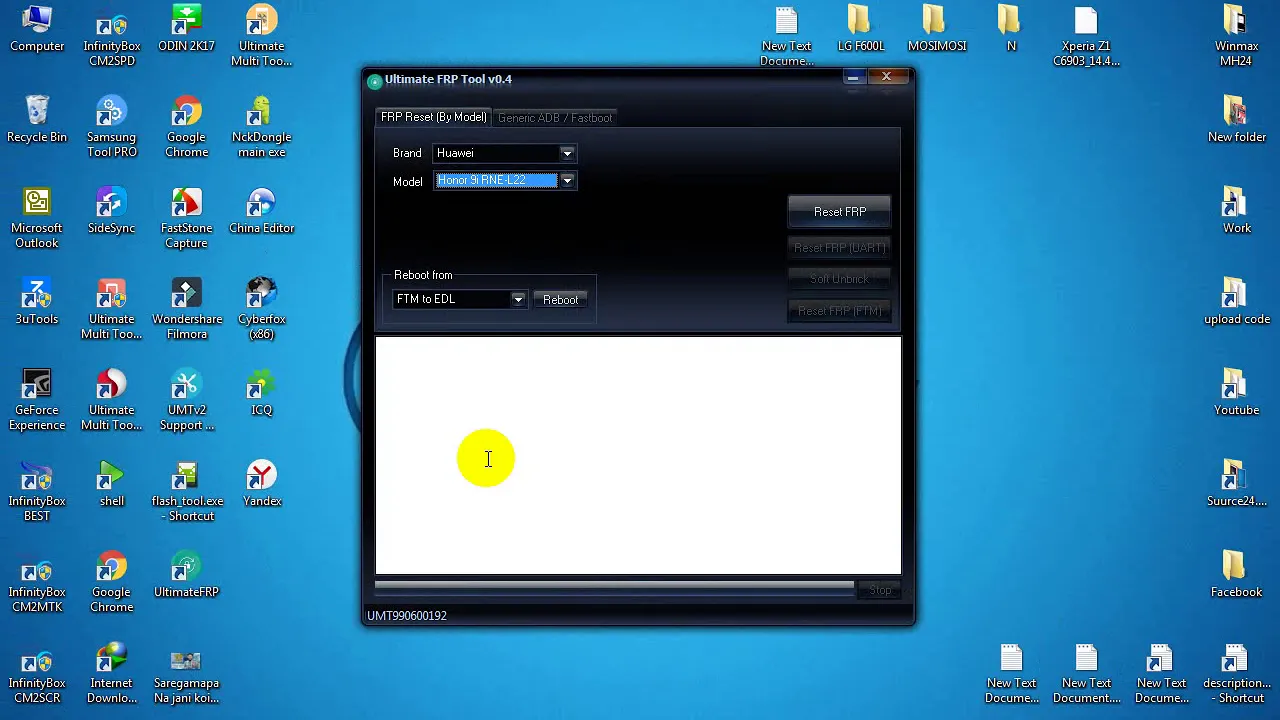Open the shell shortcut icon
Image resolution: width=1280 pixels, height=720 pixels.
(x=112, y=484)
